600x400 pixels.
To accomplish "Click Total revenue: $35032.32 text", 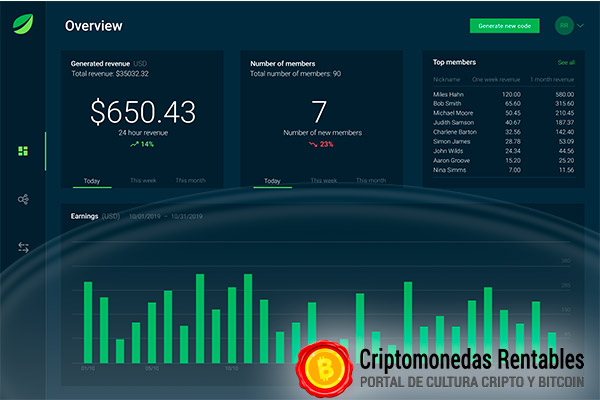I will 110,73.
